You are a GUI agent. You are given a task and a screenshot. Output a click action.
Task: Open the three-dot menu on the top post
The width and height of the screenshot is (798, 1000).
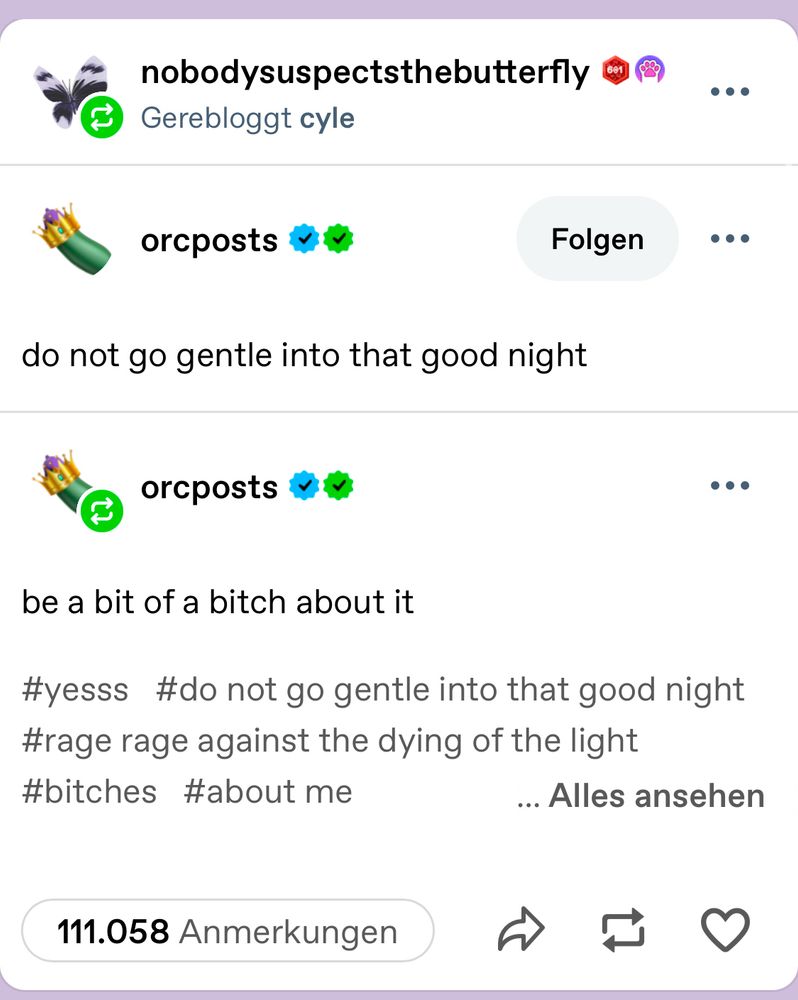(x=730, y=90)
